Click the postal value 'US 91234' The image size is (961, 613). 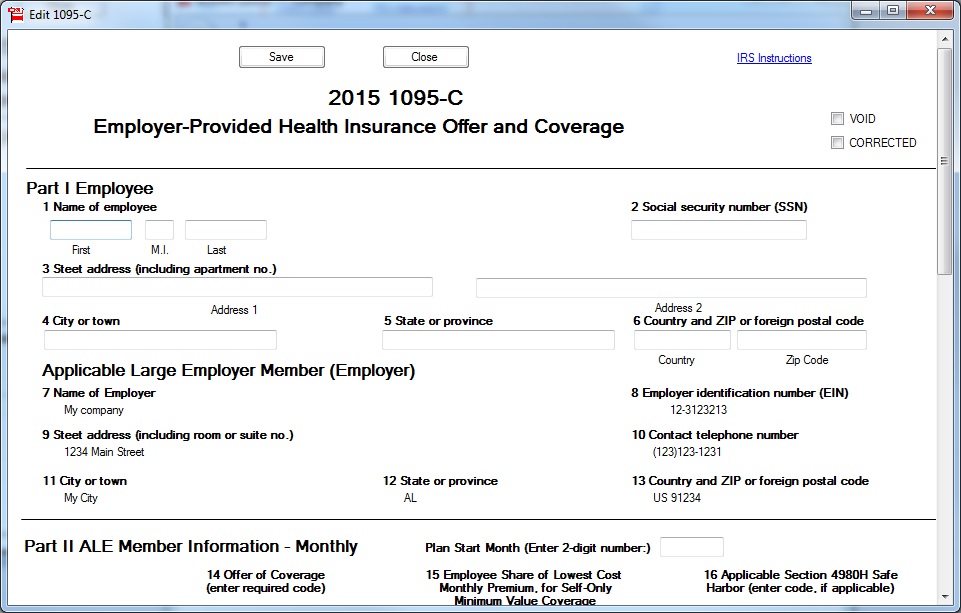click(677, 498)
